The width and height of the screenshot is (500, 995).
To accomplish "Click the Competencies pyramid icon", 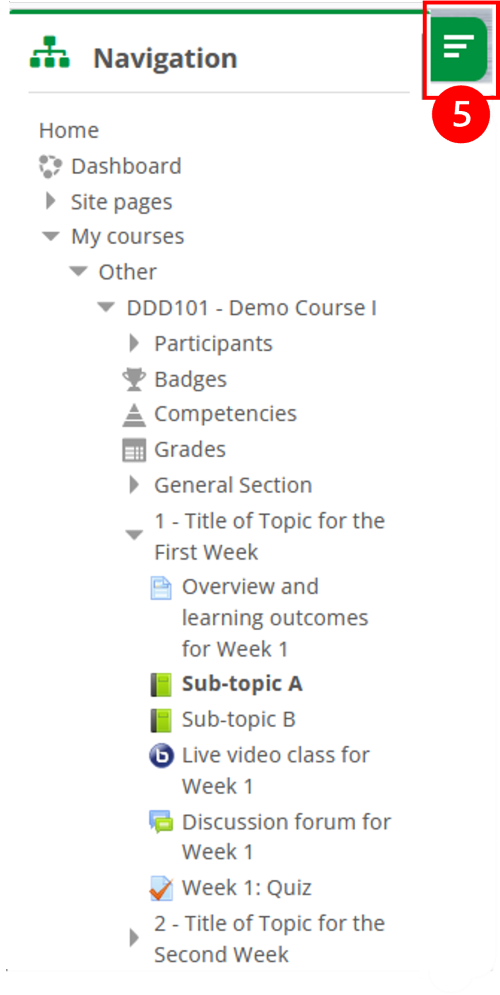I will (x=134, y=414).
